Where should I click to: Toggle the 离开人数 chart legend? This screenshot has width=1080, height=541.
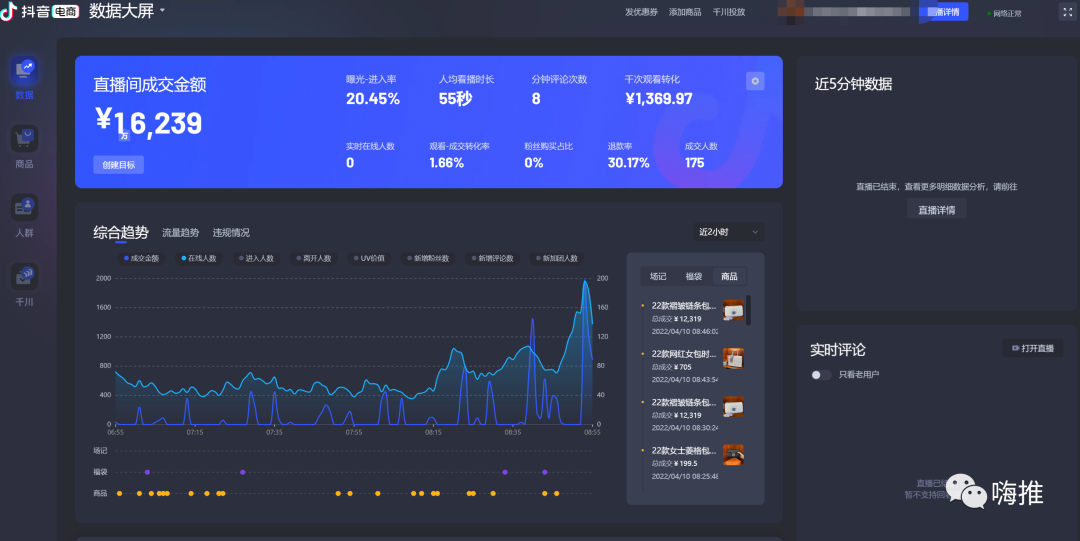click(313, 258)
